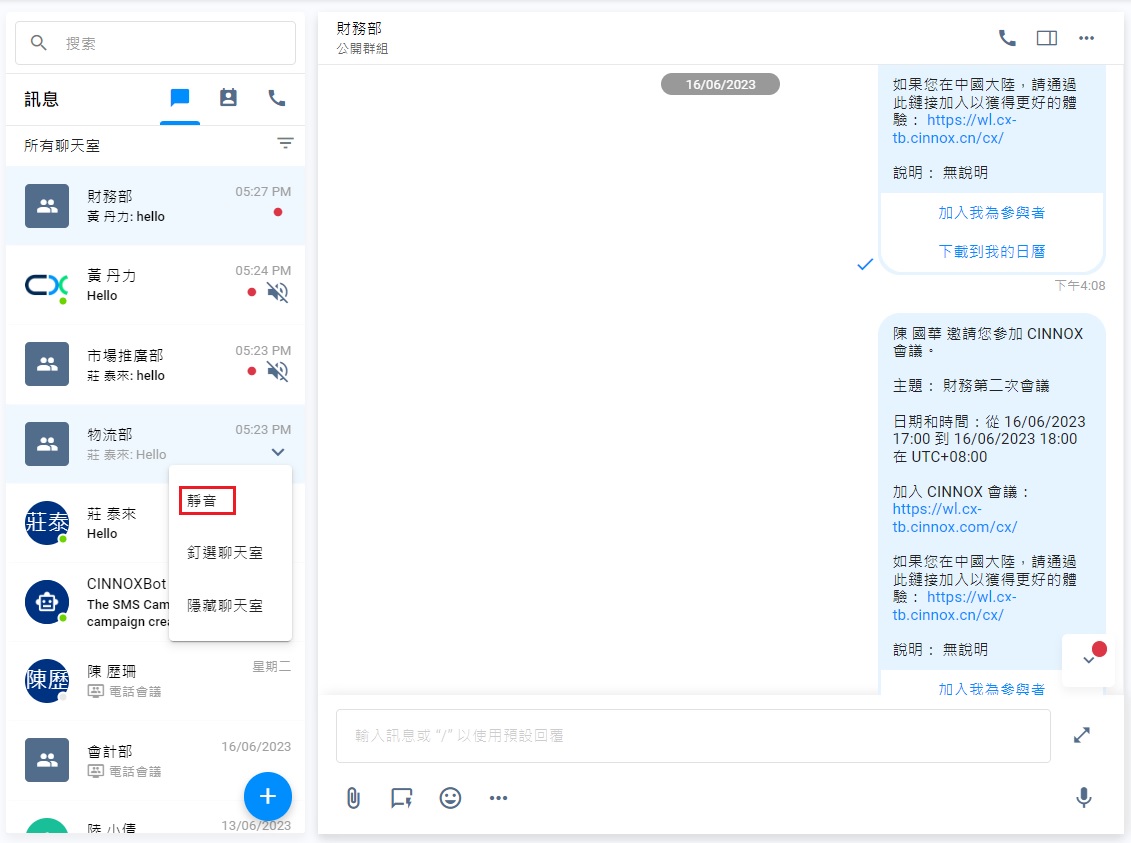Open the emoji picker icon
Screen dimensions: 1131x843
pyautogui.click(x=450, y=798)
